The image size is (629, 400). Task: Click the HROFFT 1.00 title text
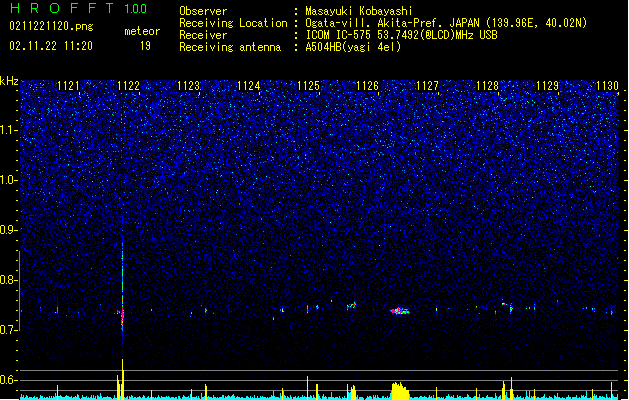78,8
